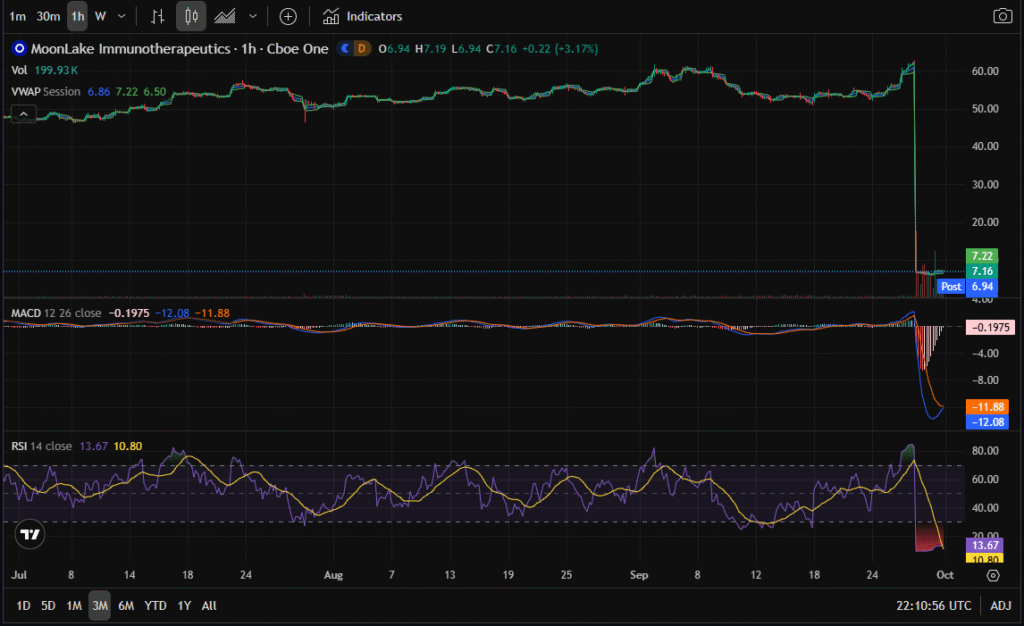This screenshot has width=1024, height=626.
Task: Click the orange MACD value label -11.88
Action: [985, 407]
